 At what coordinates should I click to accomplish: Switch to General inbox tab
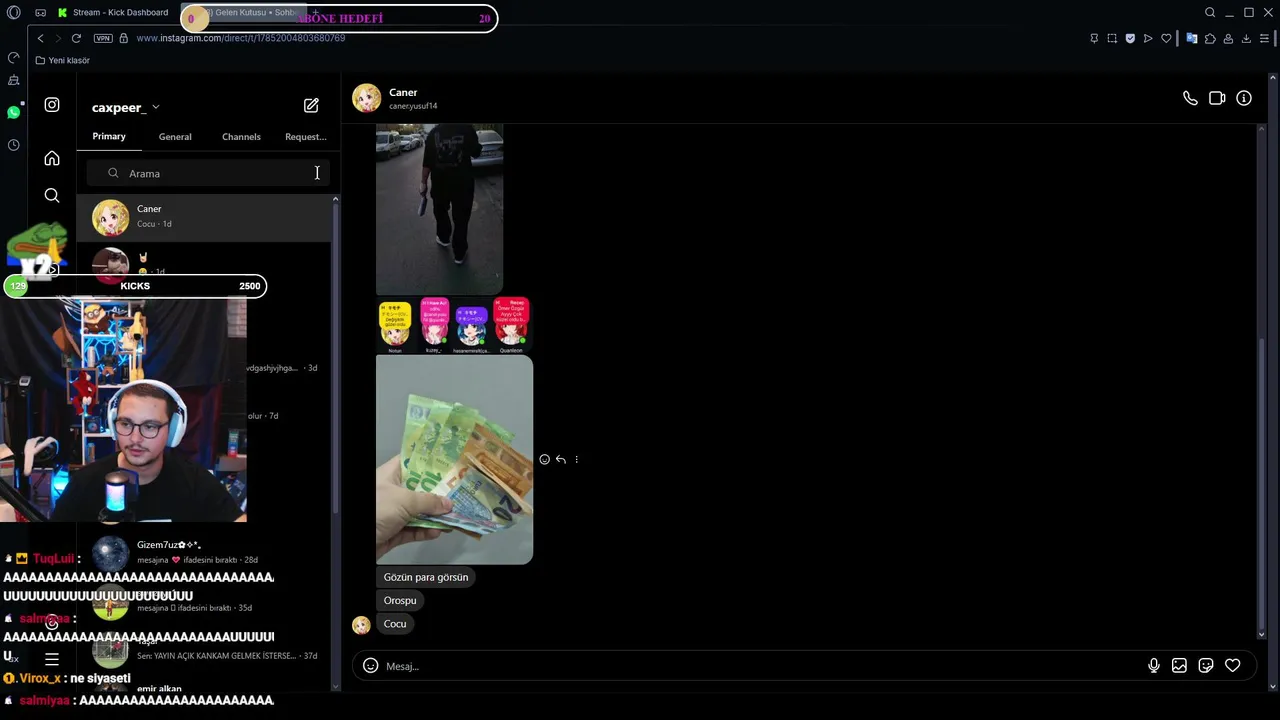(175, 137)
